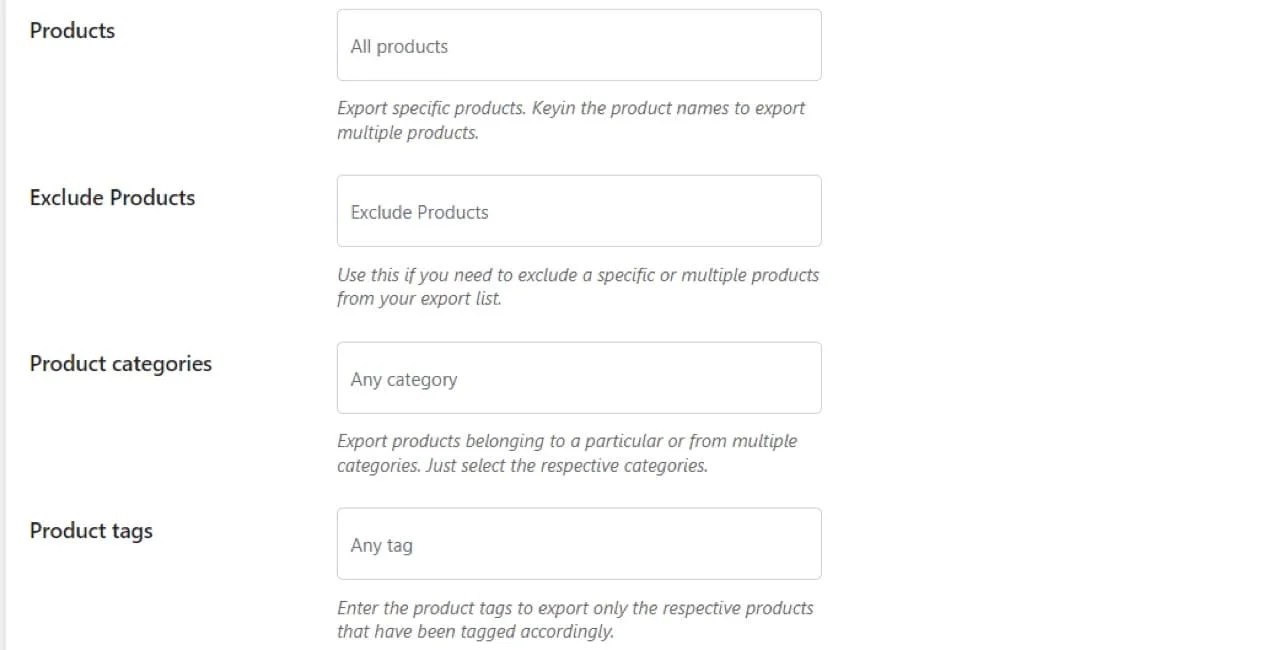This screenshot has width=1272, height=650.
Task: Click the 'Any tag' placeholder text
Action: click(x=381, y=545)
